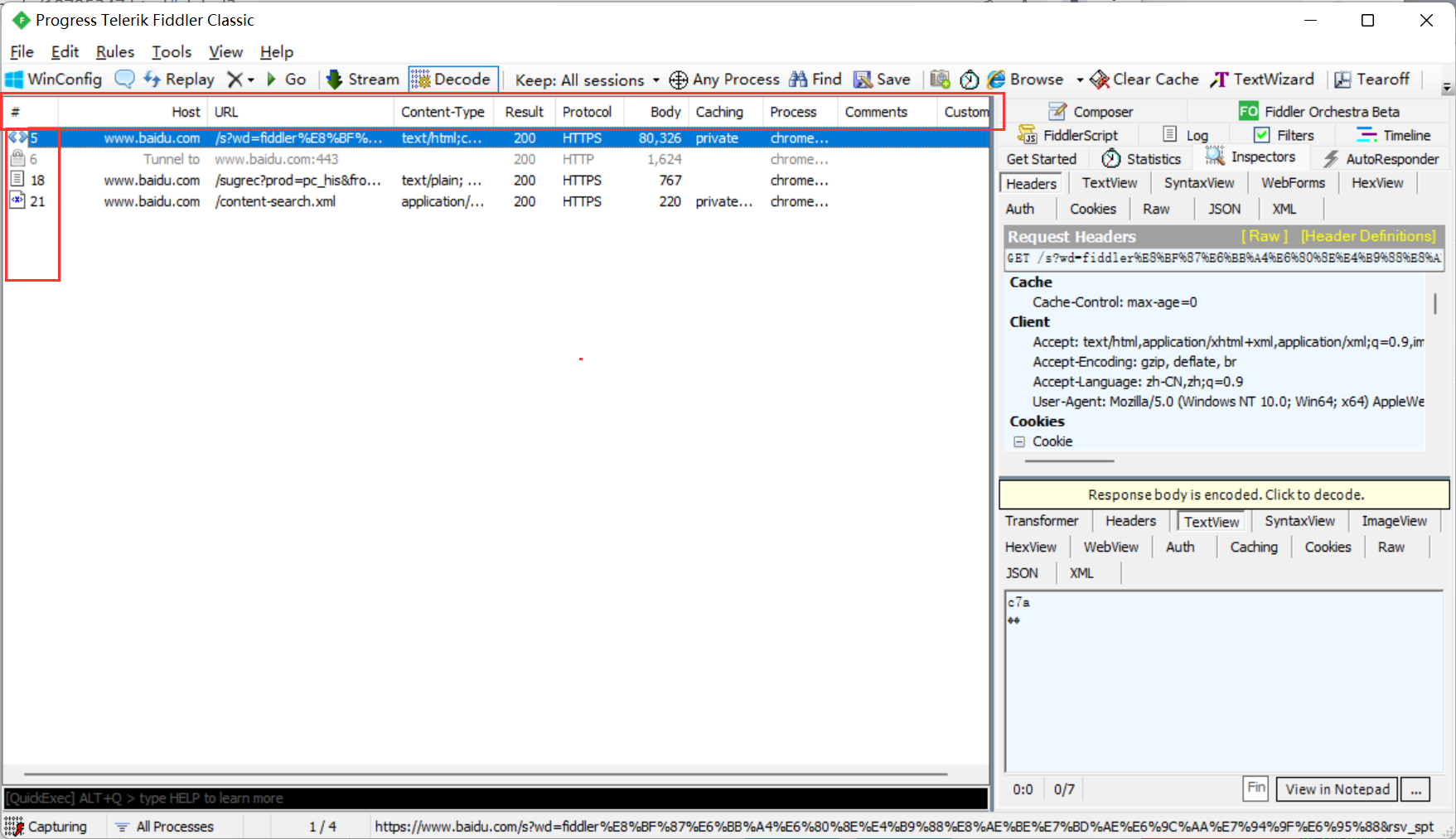This screenshot has width=1456, height=839.
Task: Click the toolbar overflow arrow
Action: click(1447, 87)
